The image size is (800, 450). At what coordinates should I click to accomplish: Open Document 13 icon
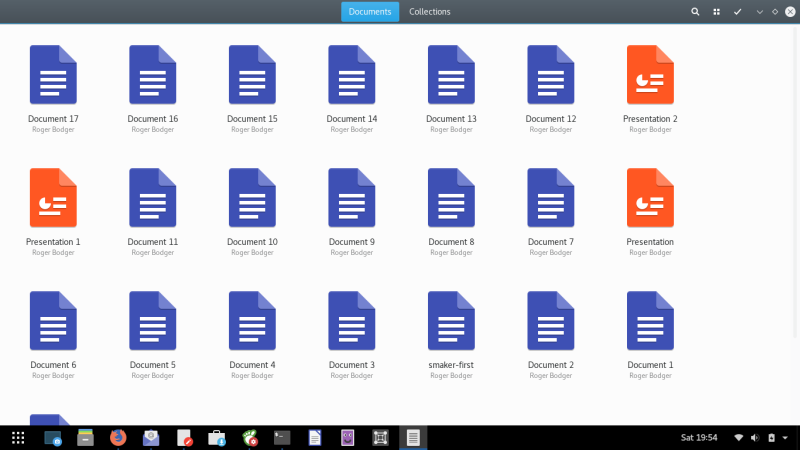451,74
